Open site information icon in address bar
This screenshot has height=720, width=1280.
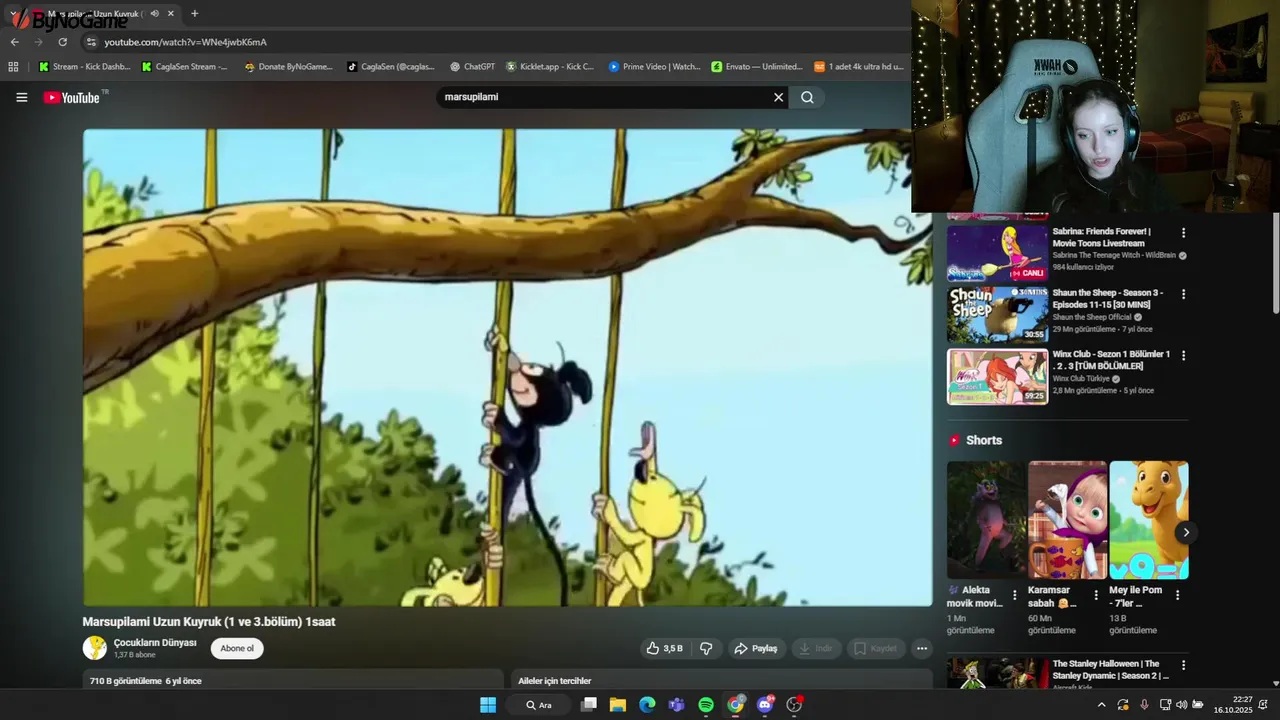click(91, 42)
